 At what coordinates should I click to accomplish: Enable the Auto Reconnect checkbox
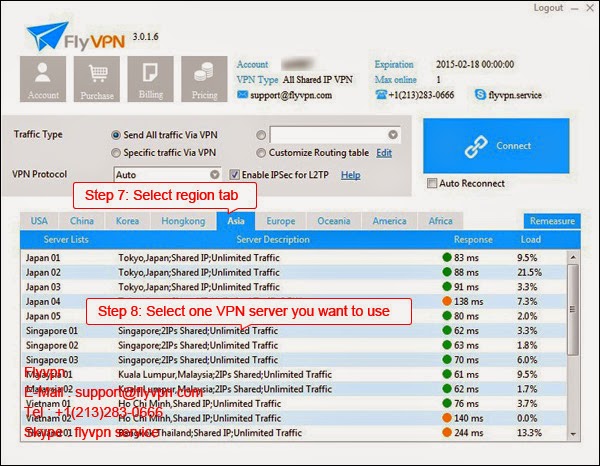[432, 183]
